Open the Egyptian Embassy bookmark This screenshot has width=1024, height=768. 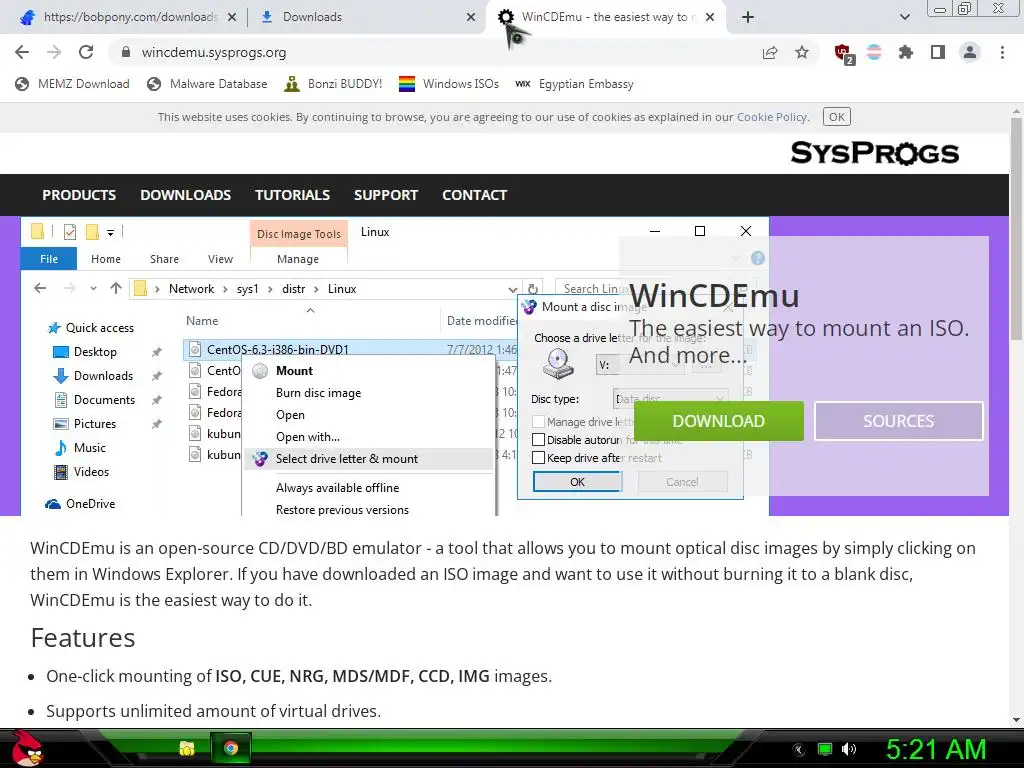(x=575, y=84)
